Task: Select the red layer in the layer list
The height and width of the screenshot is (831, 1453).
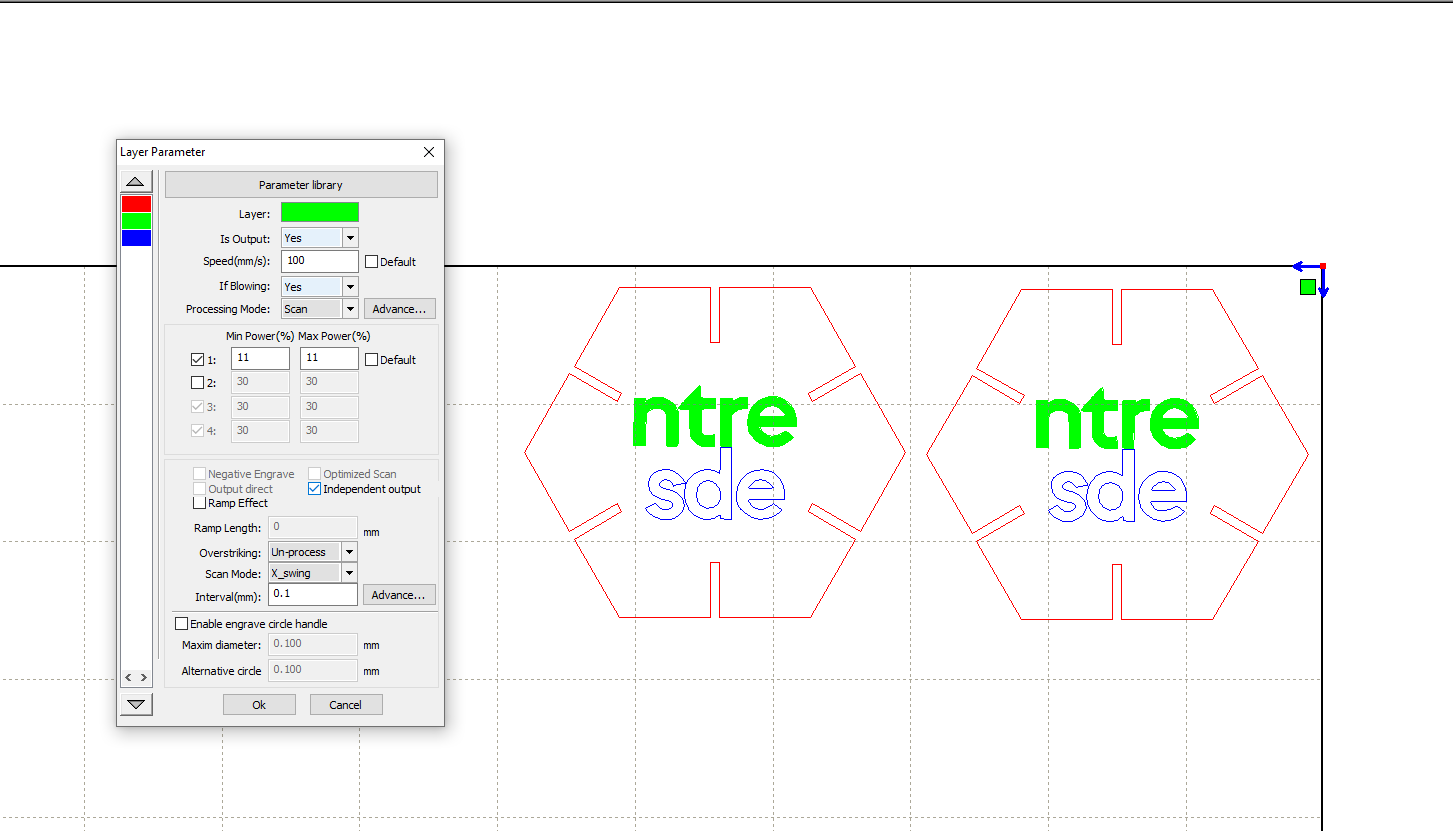Action: [x=136, y=204]
